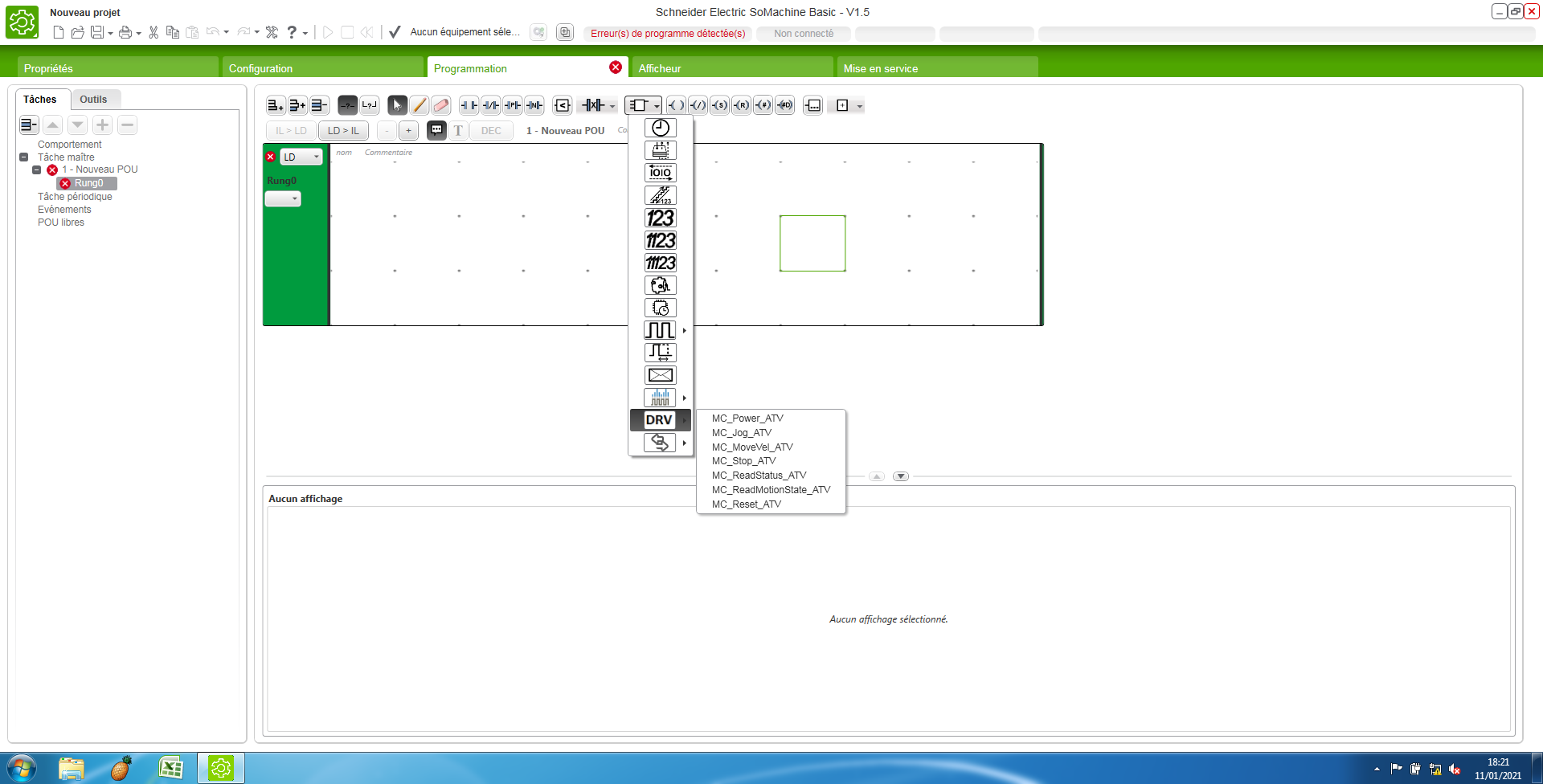Toggle the LD > IL conversion button
This screenshot has height=784, width=1543.
[x=343, y=131]
